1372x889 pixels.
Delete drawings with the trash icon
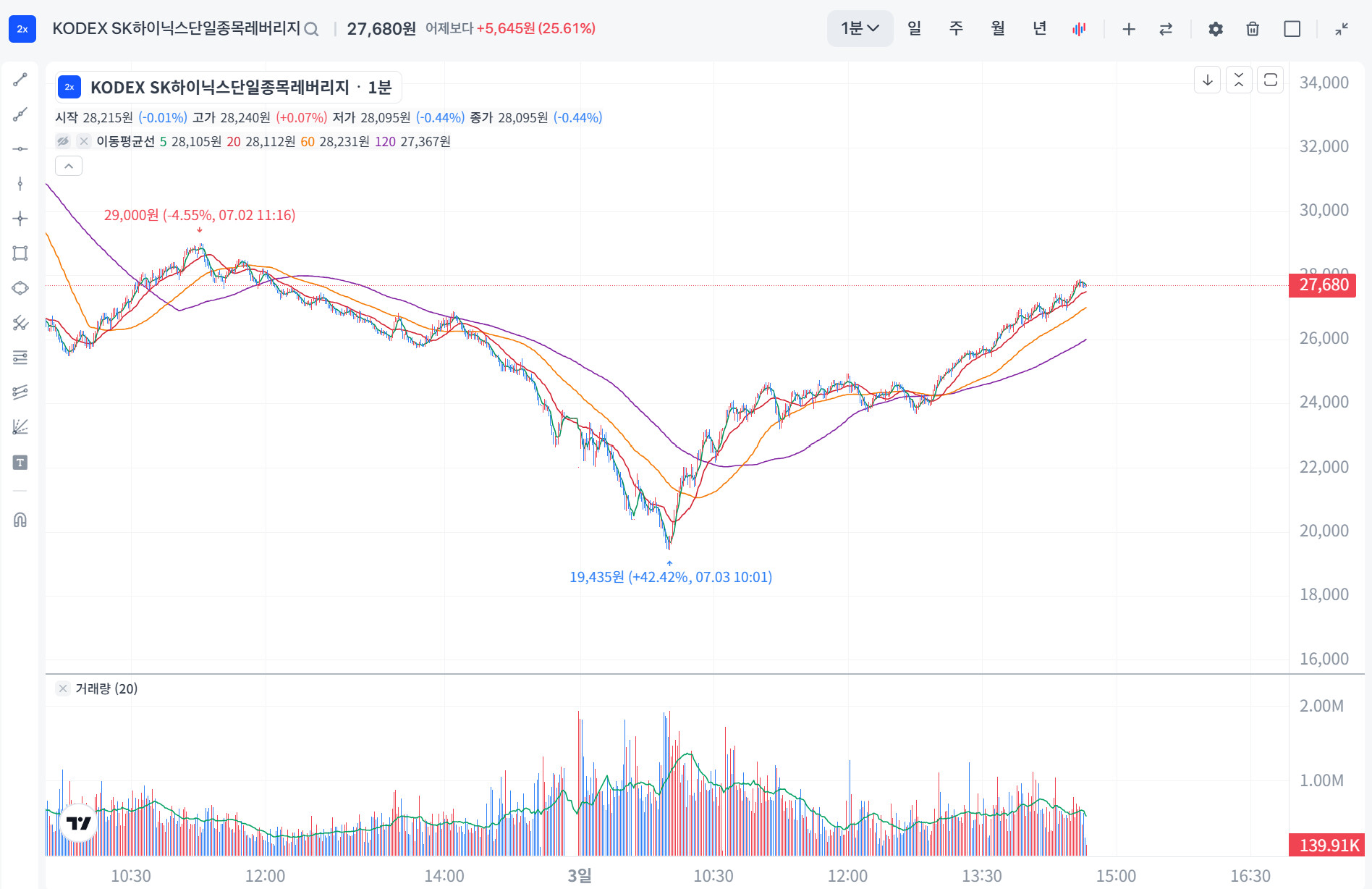(1253, 29)
